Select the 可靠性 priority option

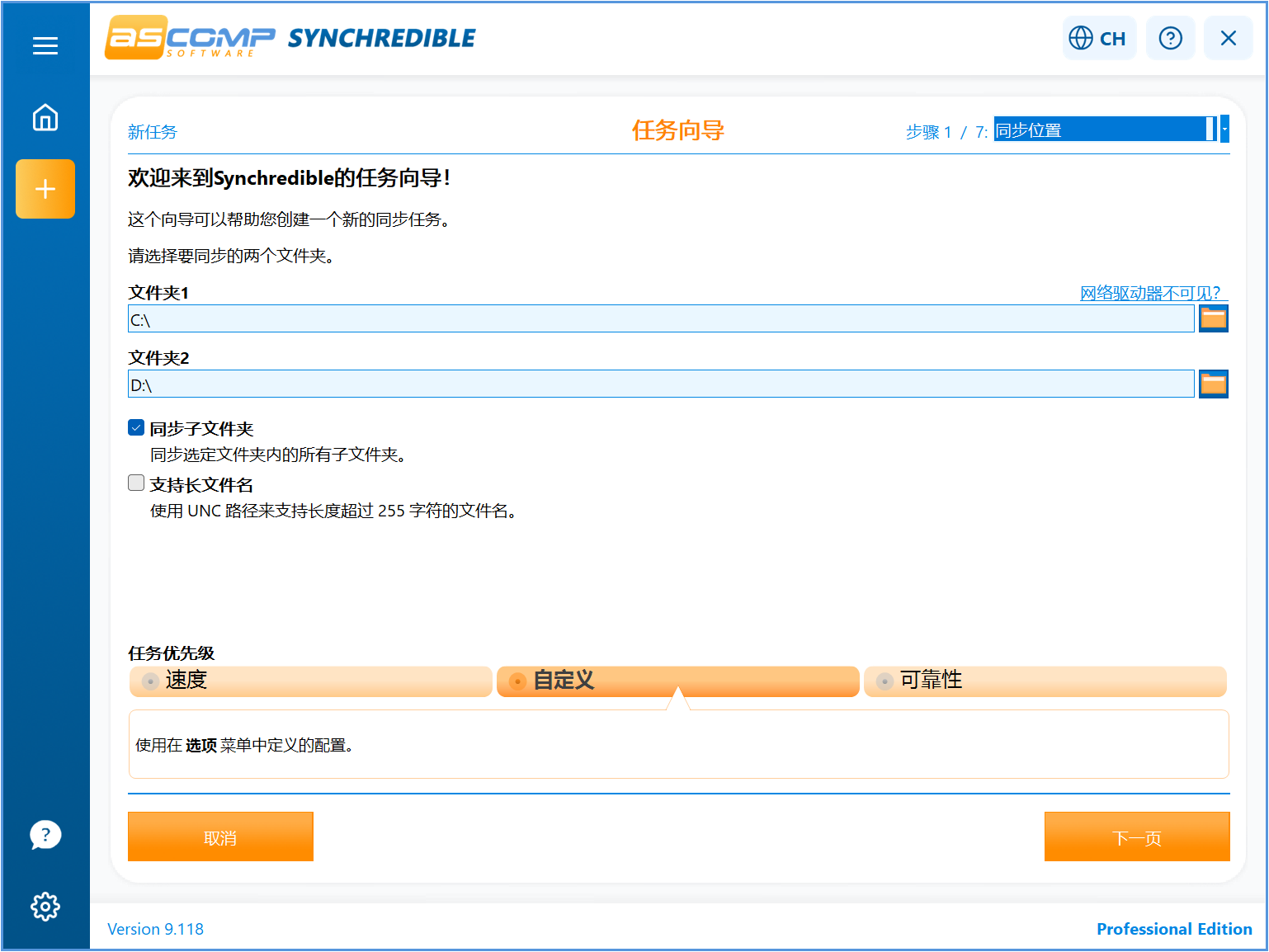1045,681
